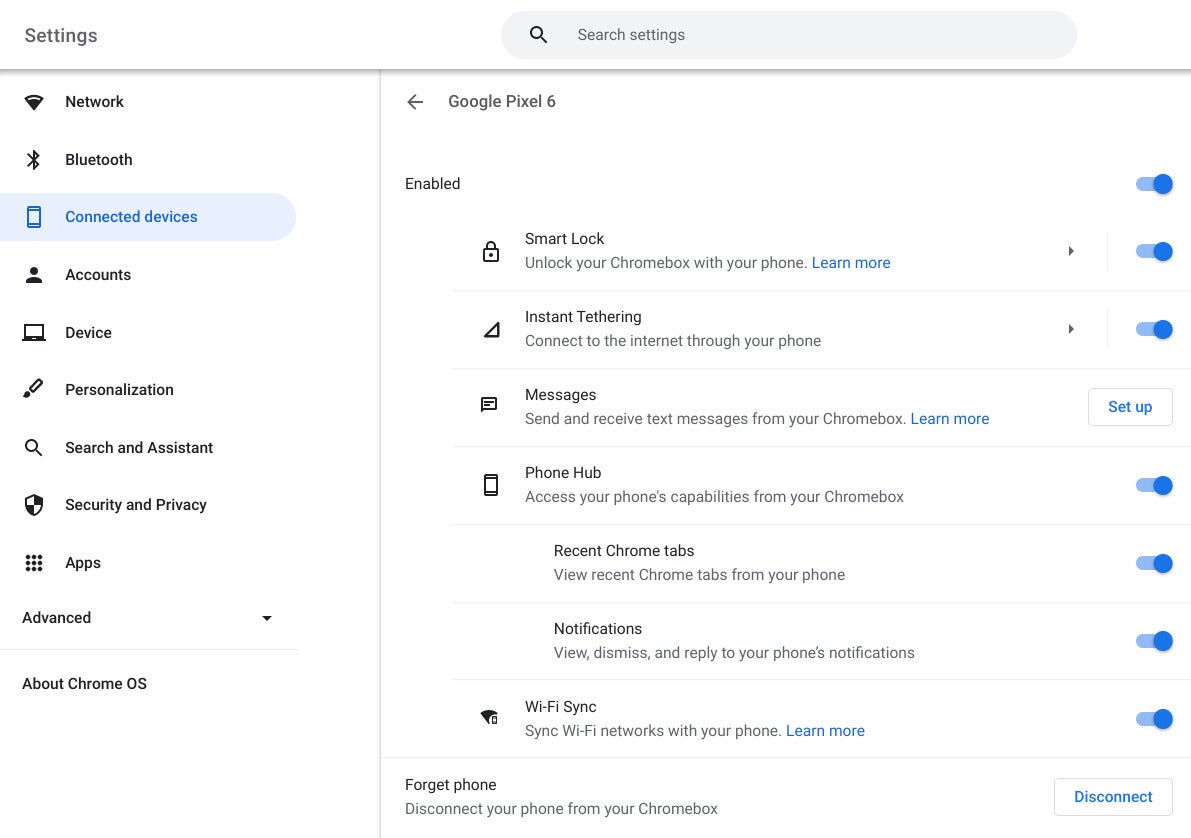Click the Enabled label text
This screenshot has width=1191, height=838.
point(432,184)
